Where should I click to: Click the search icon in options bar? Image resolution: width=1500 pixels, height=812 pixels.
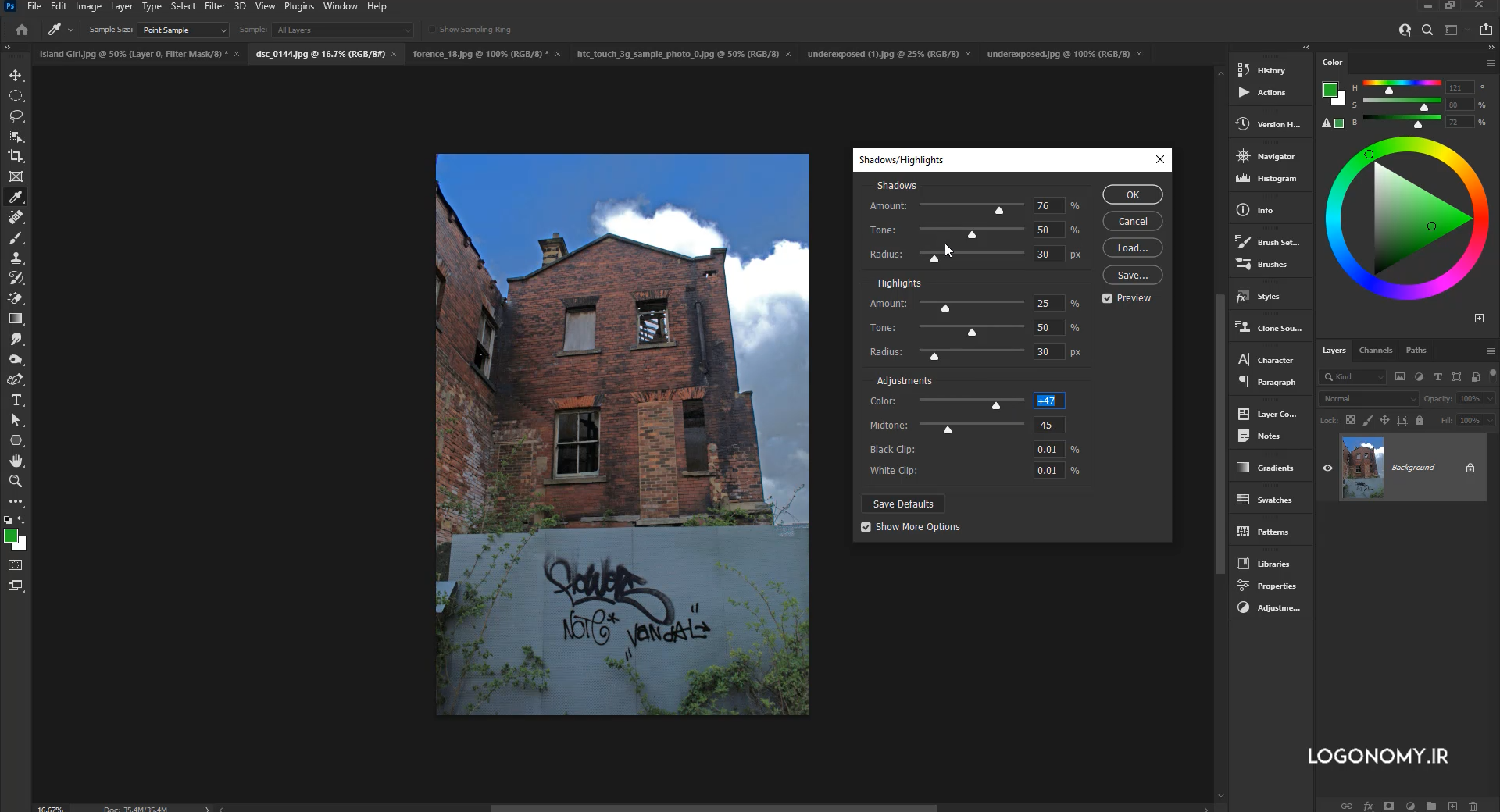[x=1427, y=30]
